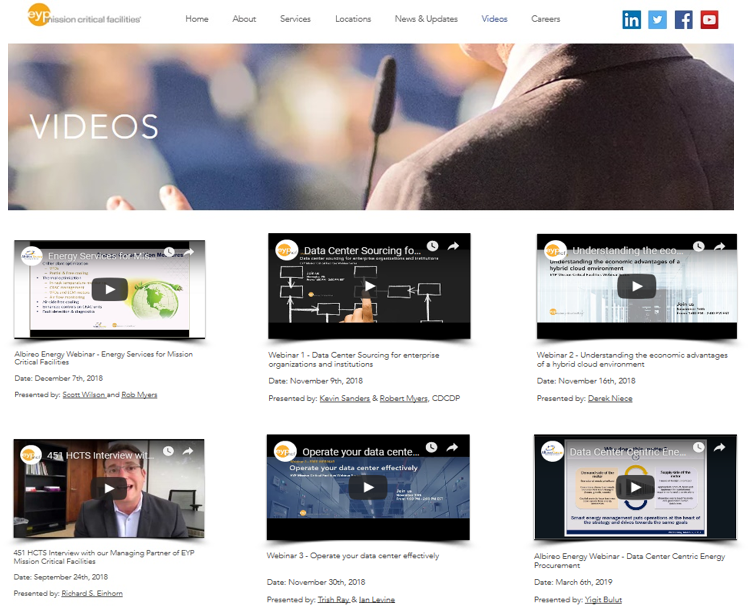Click 'Date: November 30th, 2018' text
This screenshot has height=616, width=756.
click(x=316, y=582)
